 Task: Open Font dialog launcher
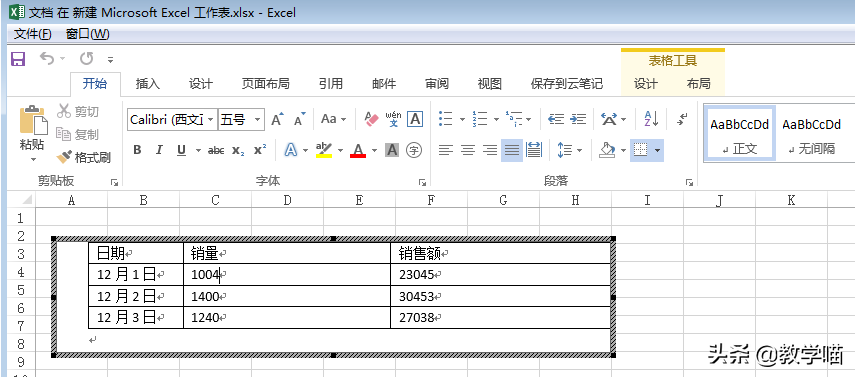point(422,182)
